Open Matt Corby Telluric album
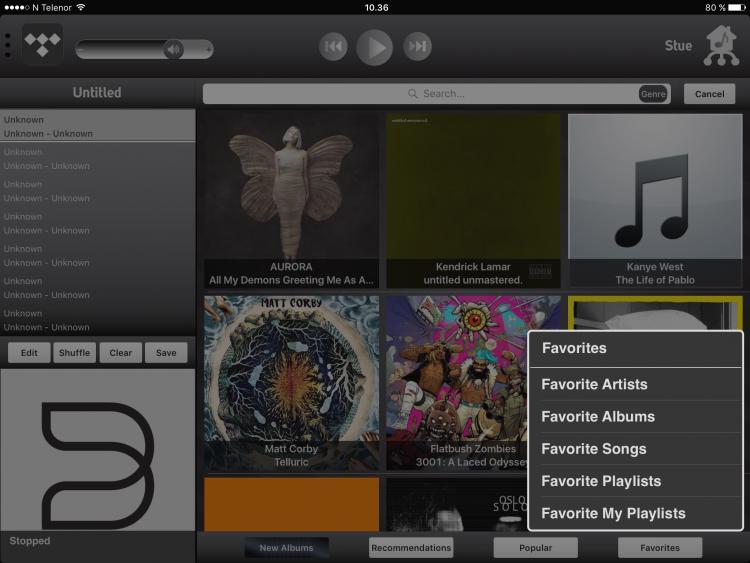 pos(291,383)
